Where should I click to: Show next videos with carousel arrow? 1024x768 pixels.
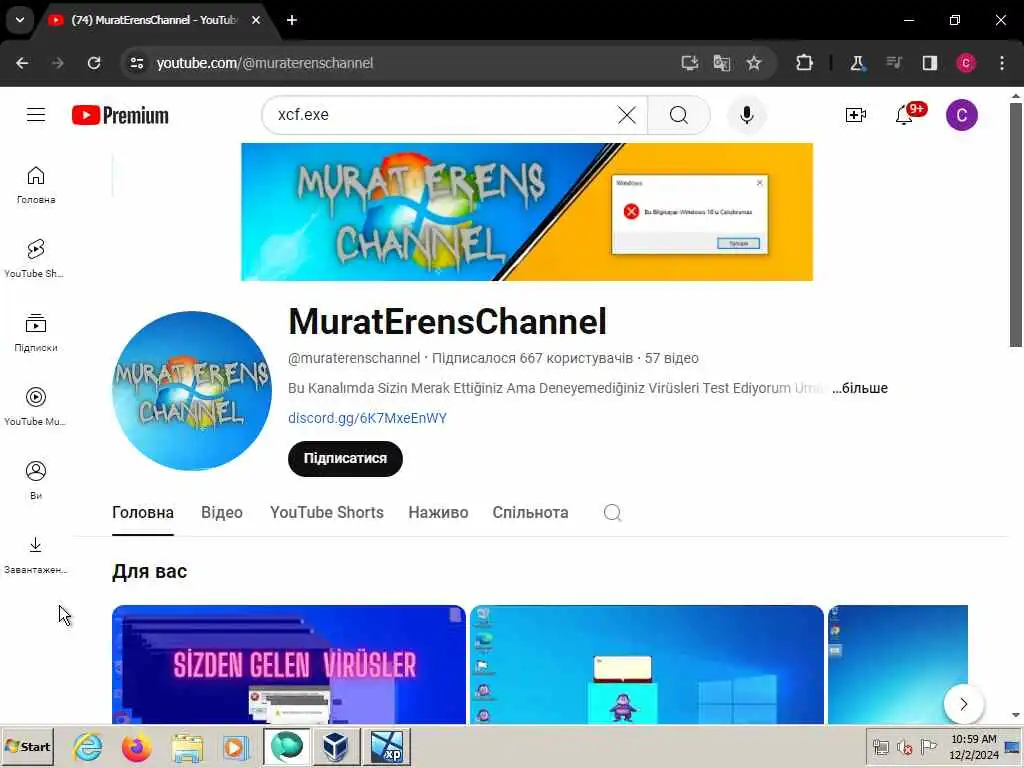click(963, 704)
